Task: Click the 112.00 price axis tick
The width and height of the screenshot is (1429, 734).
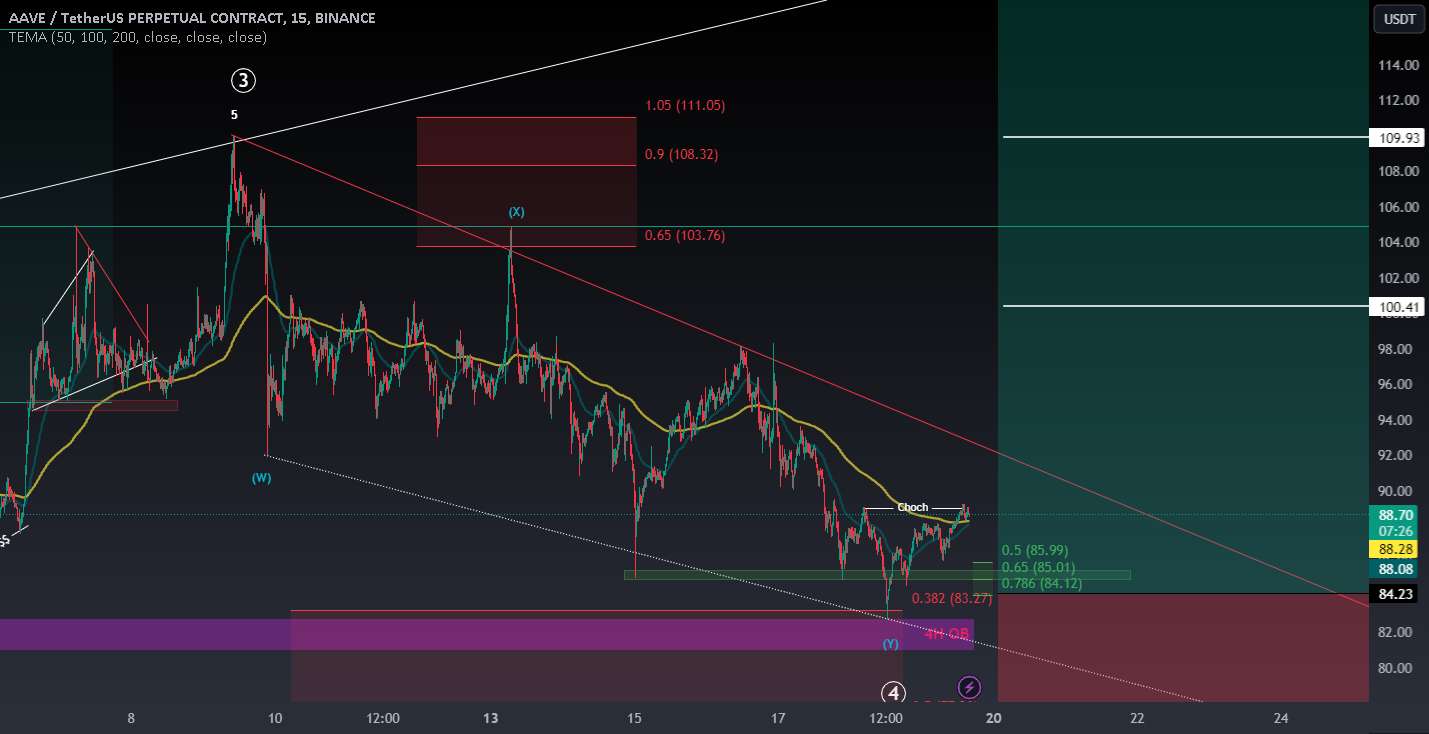Action: (1398, 100)
